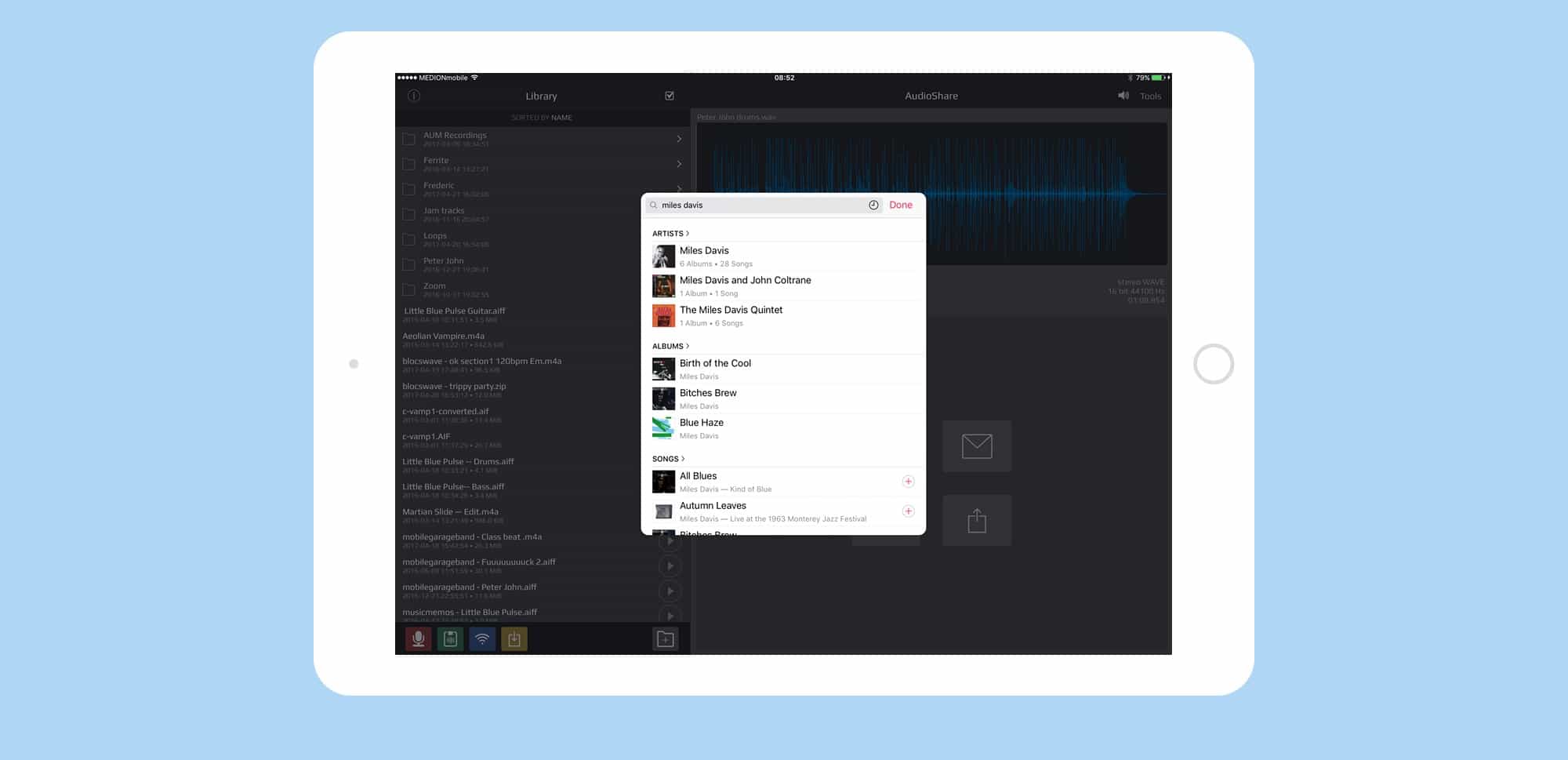Tap the red microphone record button

(x=419, y=639)
